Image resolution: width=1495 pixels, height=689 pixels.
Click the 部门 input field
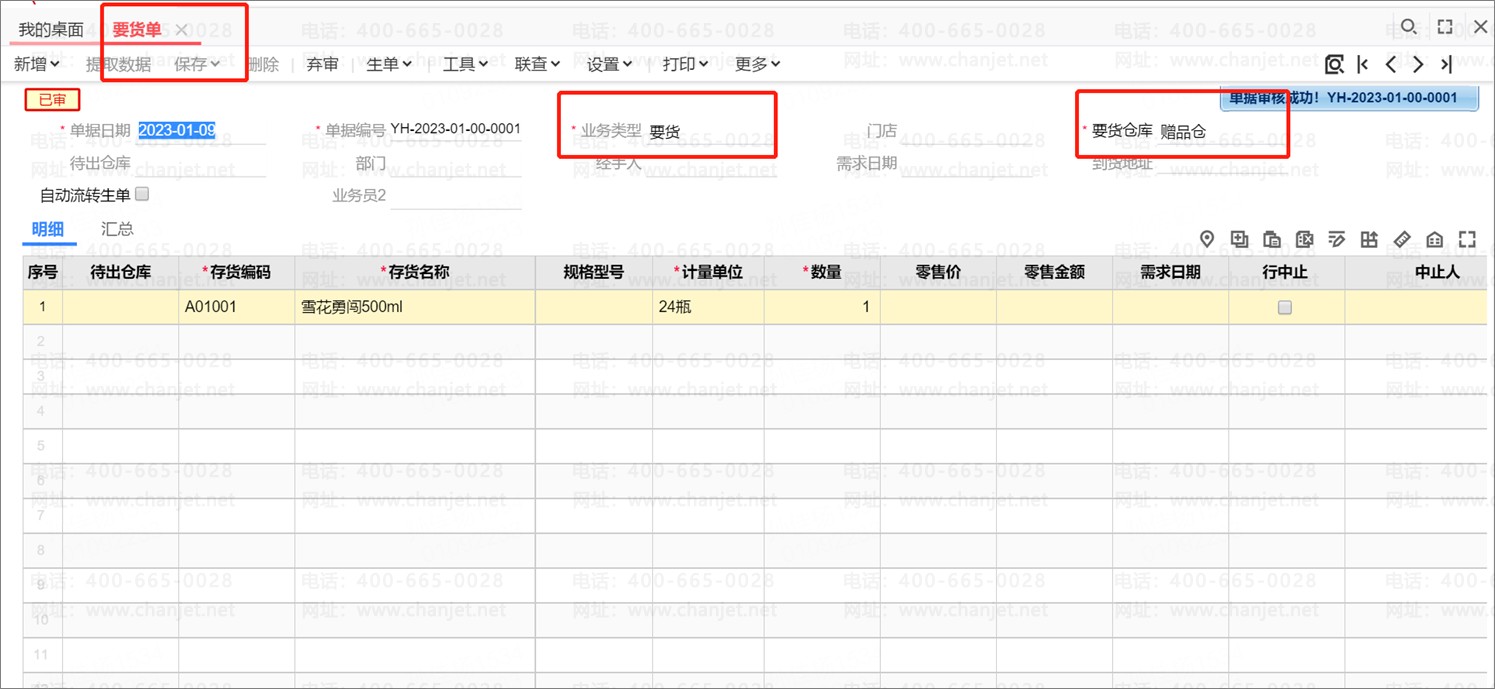point(456,163)
